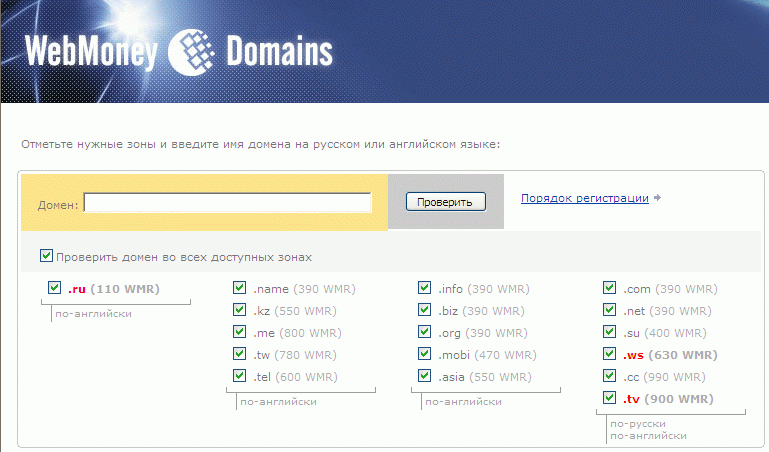
Task: Click the по-русски text under .tv
Action: 638,424
